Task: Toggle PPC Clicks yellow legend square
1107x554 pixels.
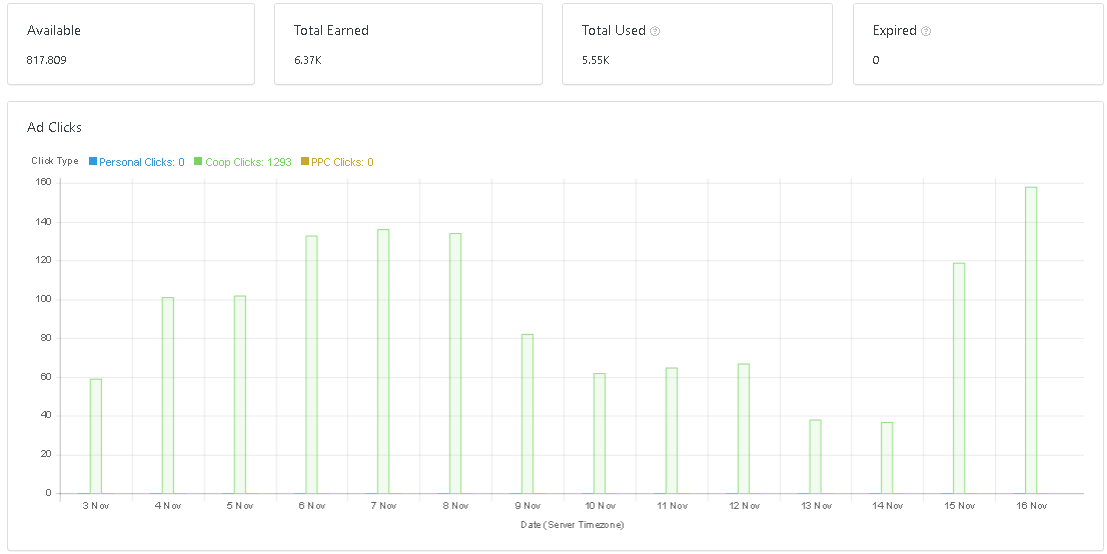Action: (x=305, y=162)
